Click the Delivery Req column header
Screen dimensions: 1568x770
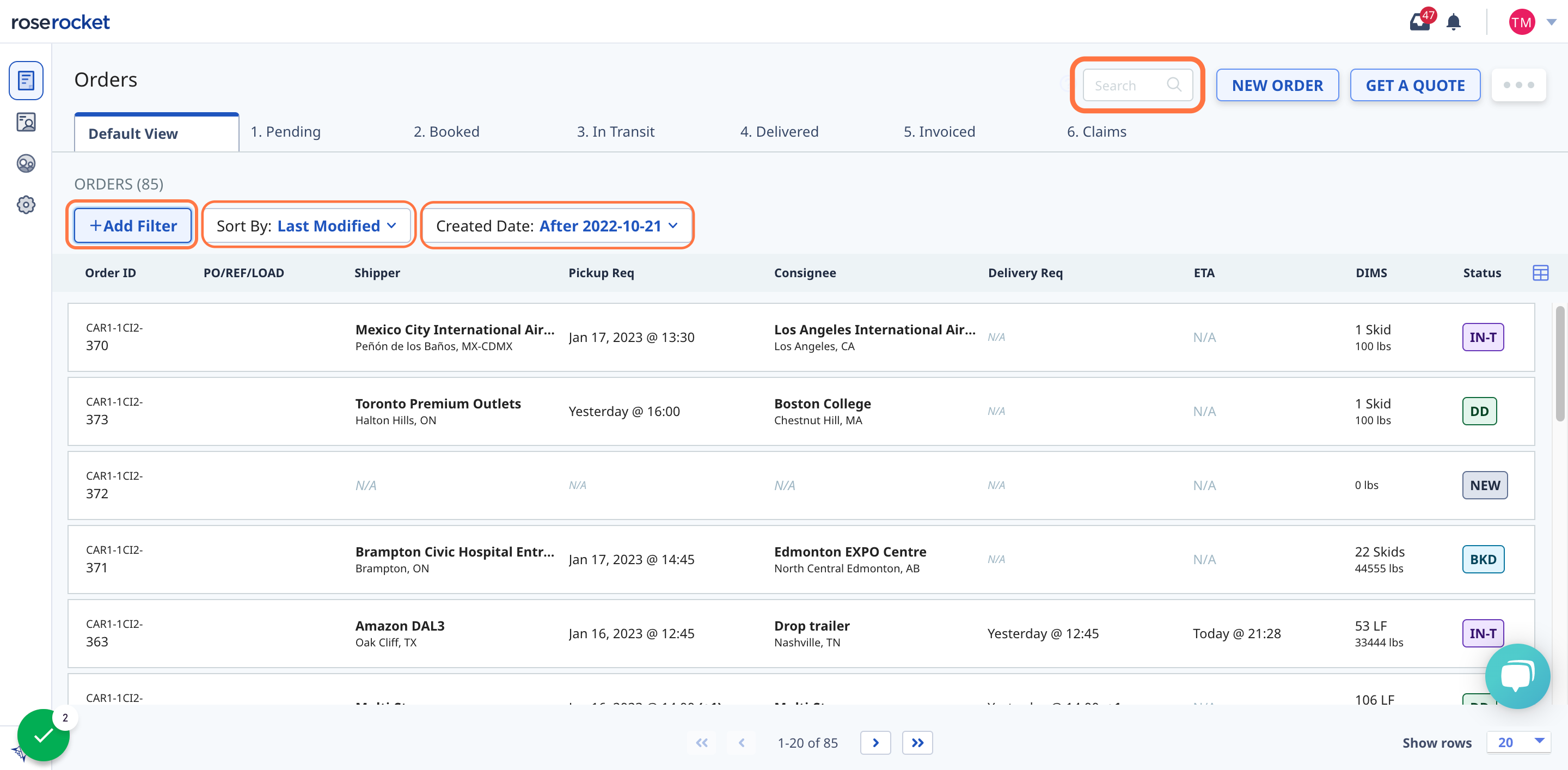click(x=1025, y=273)
